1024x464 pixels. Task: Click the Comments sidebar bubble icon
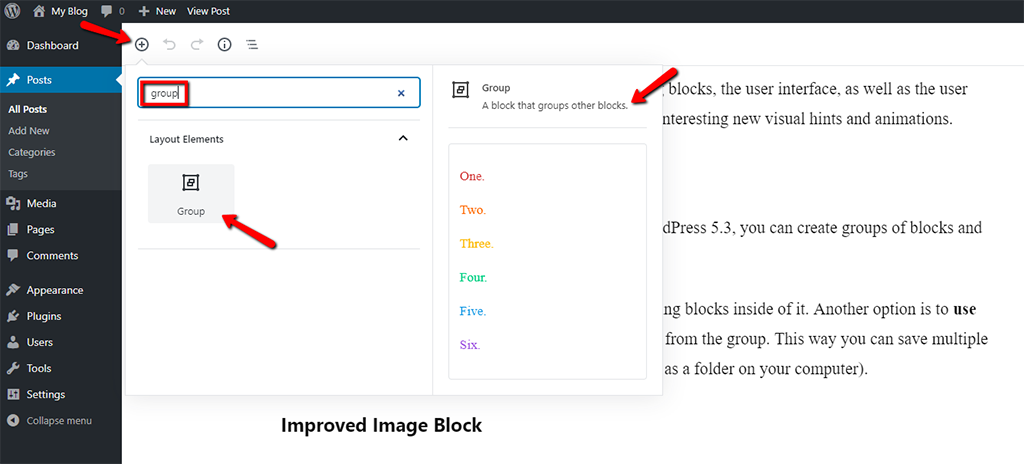pyautogui.click(x=13, y=256)
